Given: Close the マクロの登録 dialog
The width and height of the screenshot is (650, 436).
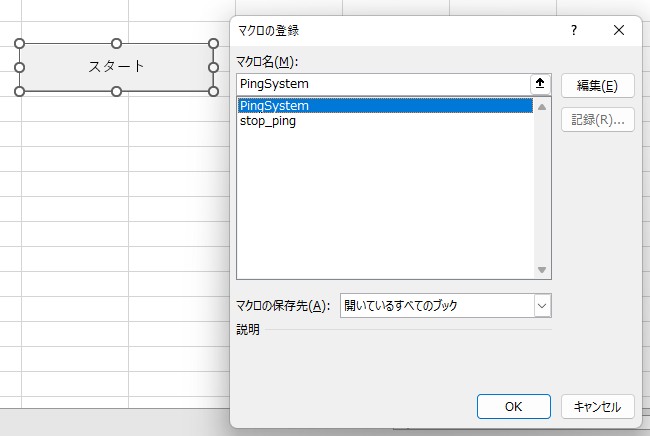Looking at the screenshot, I should [619, 30].
